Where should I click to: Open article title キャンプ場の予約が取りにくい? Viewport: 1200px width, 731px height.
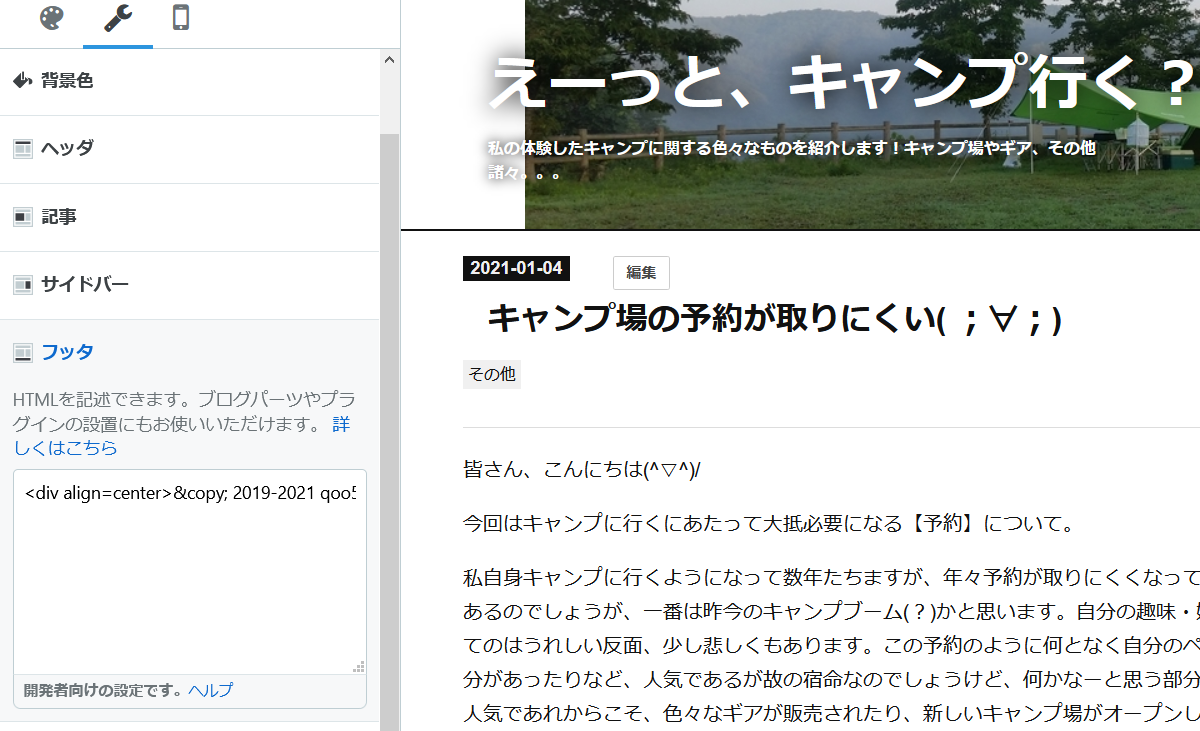pos(774,319)
